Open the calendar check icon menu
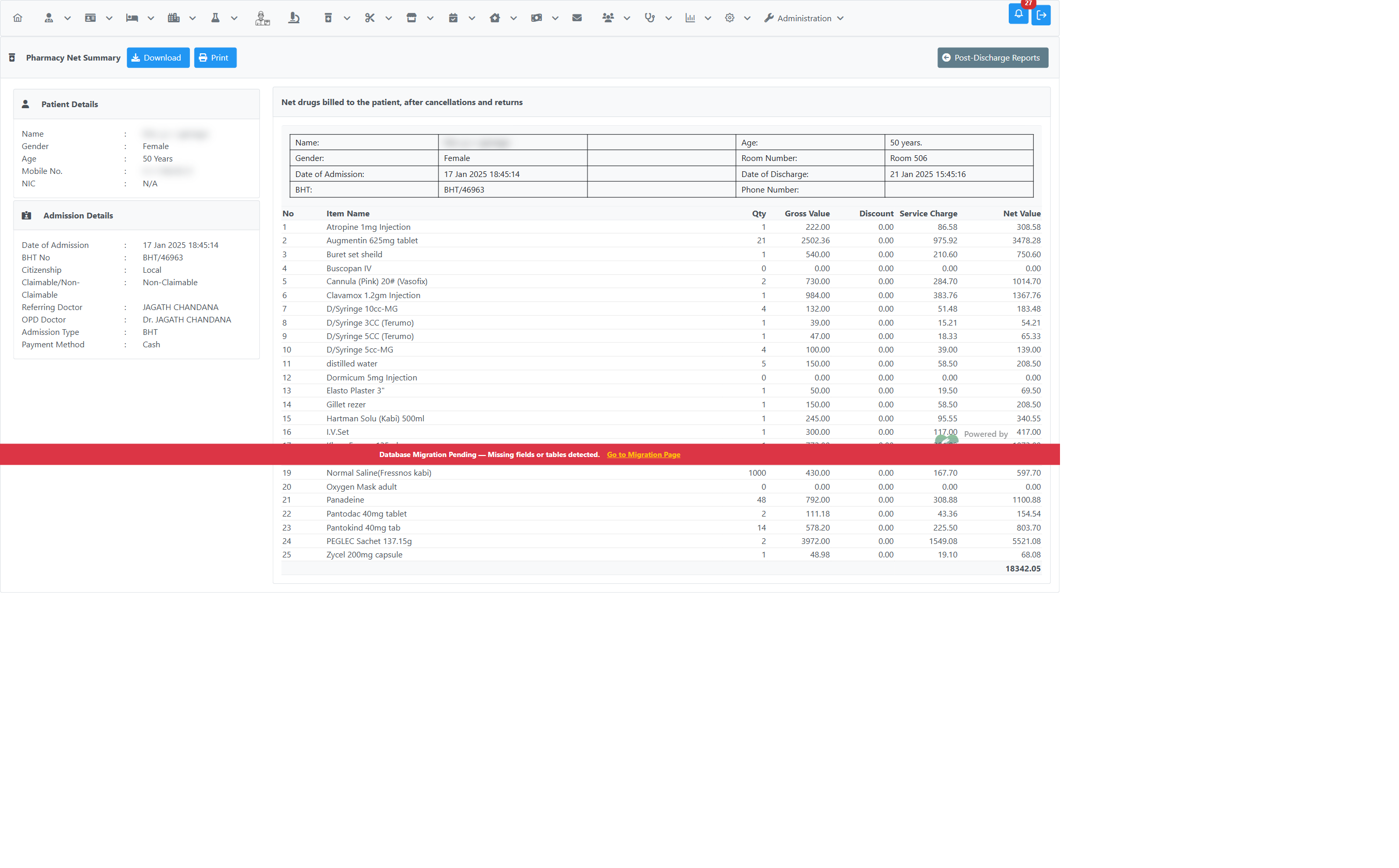This screenshot has width=1399, height=868. coord(453,18)
